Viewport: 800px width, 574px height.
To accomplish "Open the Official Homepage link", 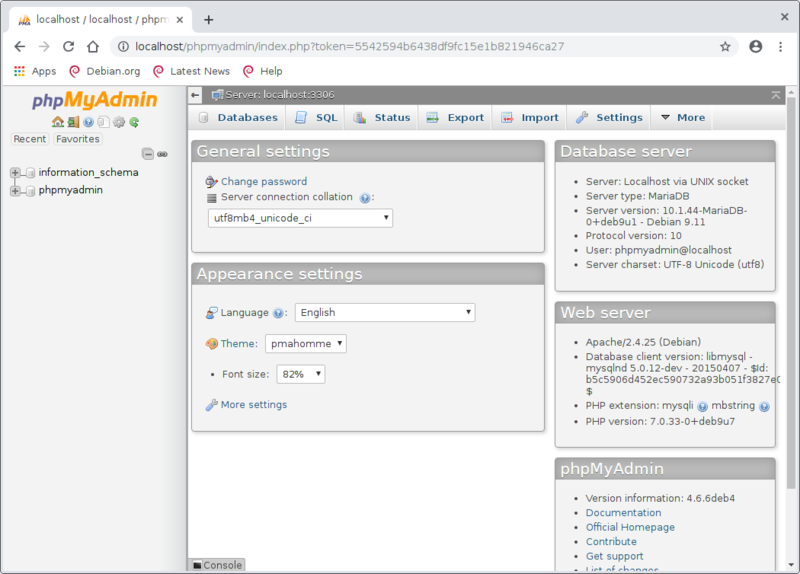I will (630, 527).
